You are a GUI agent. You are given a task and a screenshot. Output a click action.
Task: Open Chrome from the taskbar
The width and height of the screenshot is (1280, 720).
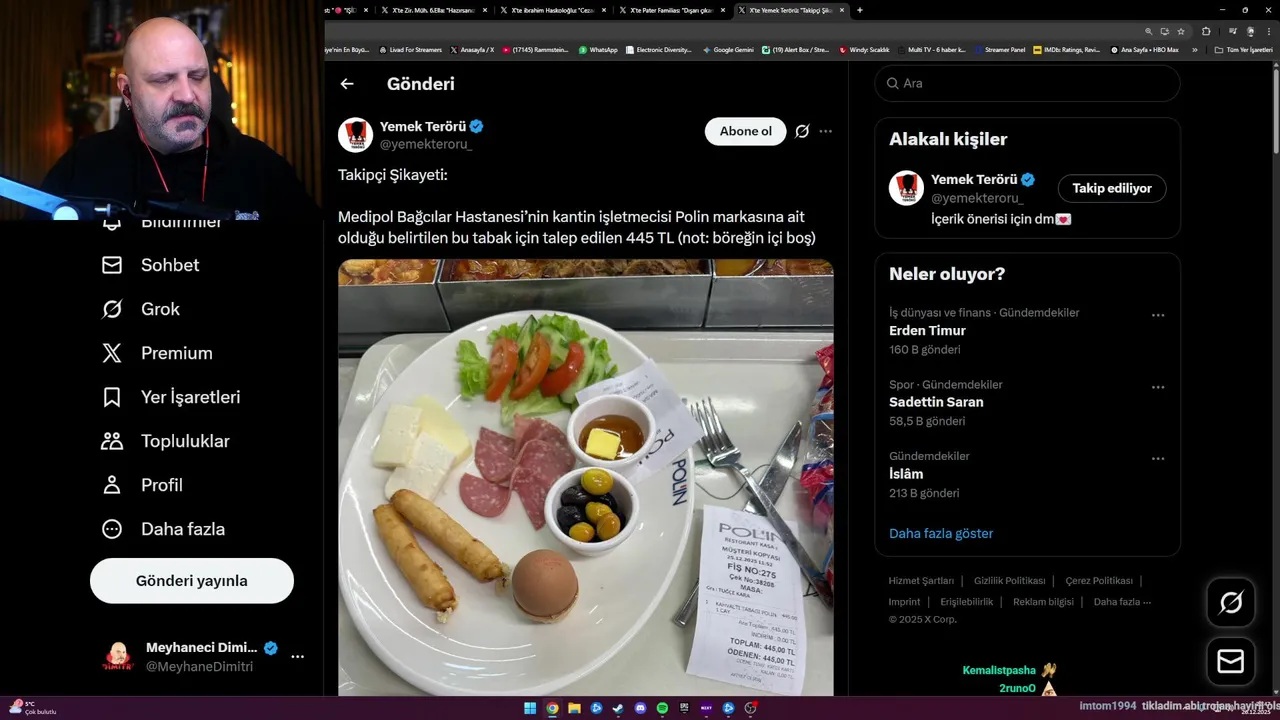pos(552,708)
